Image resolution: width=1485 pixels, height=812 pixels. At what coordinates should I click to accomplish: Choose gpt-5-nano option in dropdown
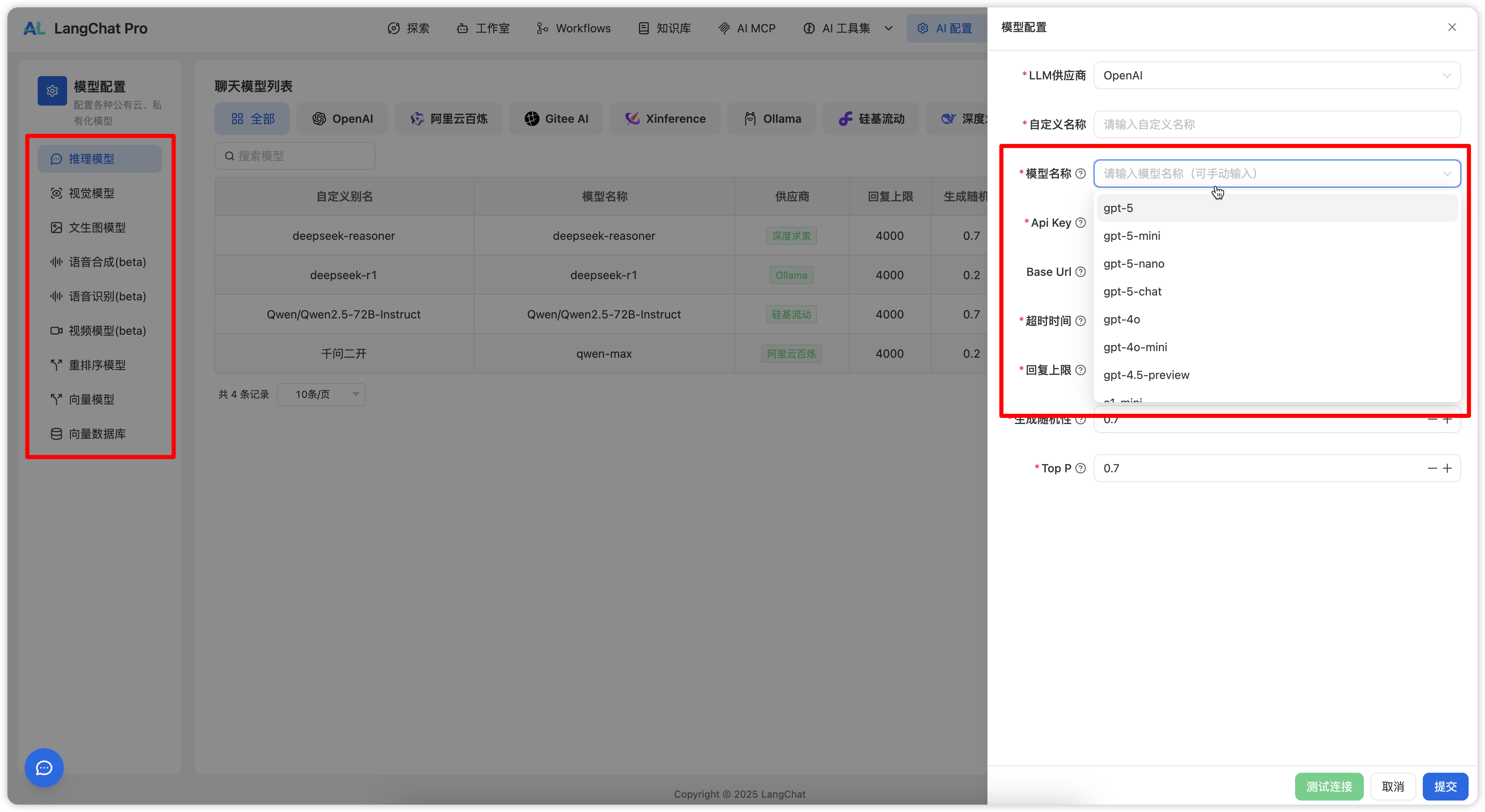click(1133, 263)
